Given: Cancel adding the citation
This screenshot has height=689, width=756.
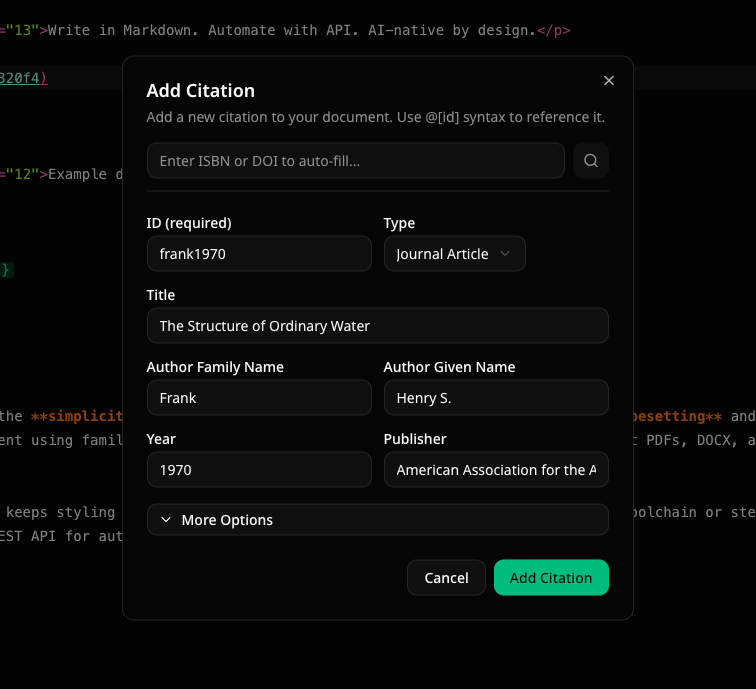Looking at the screenshot, I should click(x=446, y=578).
